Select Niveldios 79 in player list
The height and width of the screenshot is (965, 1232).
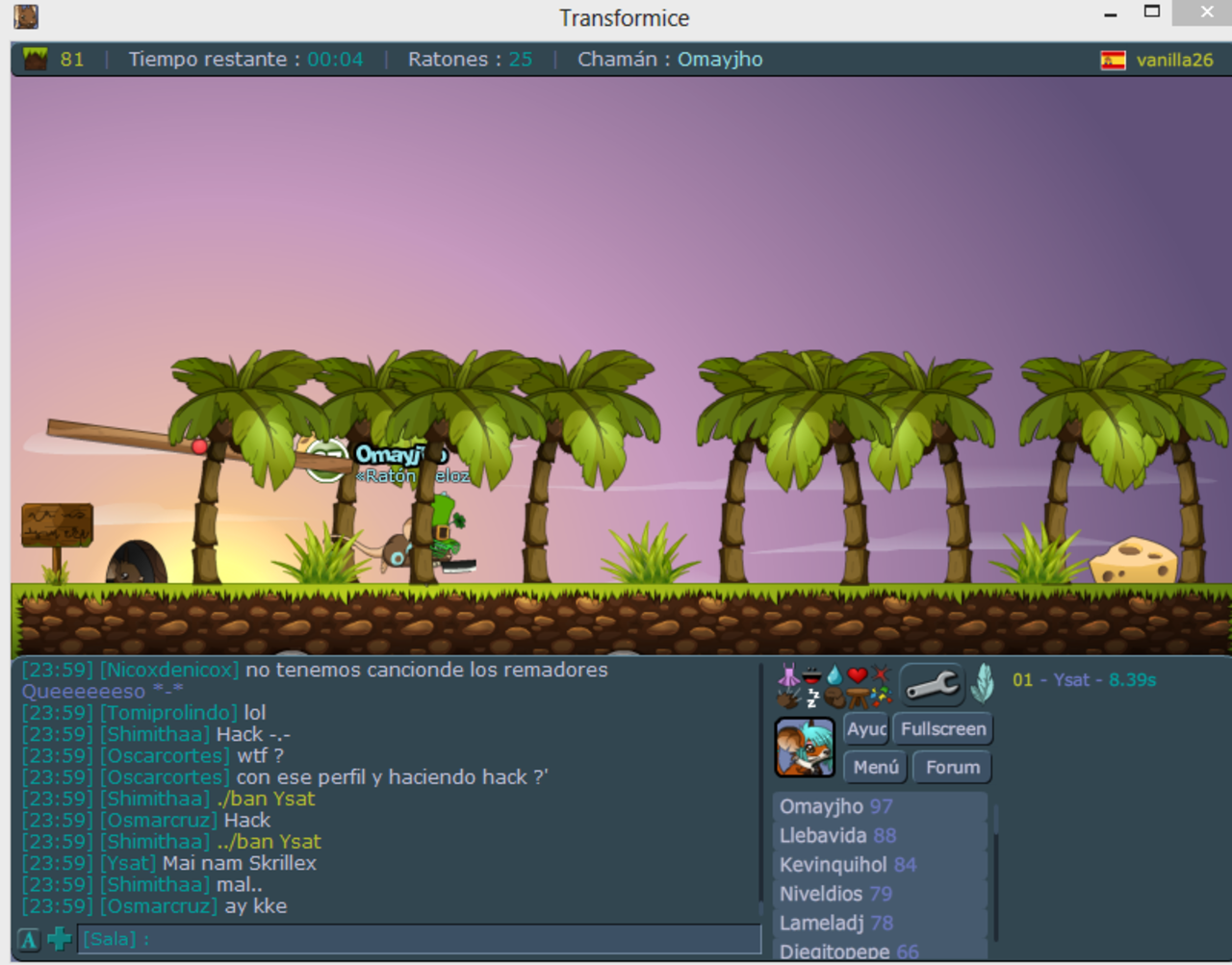(880, 894)
